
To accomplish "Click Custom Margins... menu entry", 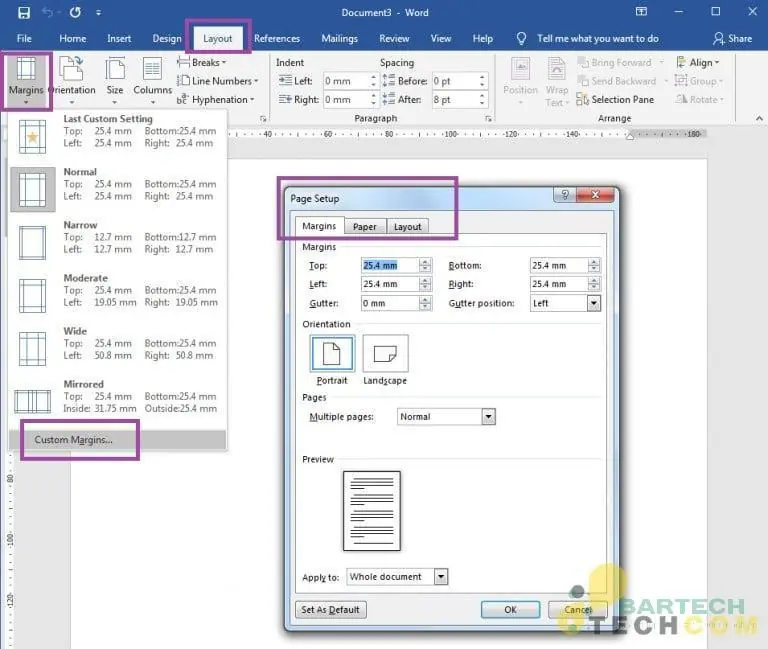I will 117,440.
